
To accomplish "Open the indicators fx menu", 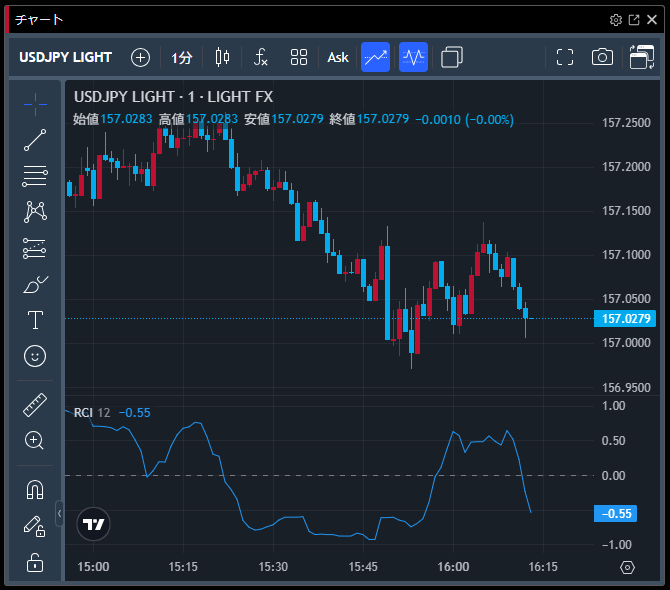I will (260, 57).
